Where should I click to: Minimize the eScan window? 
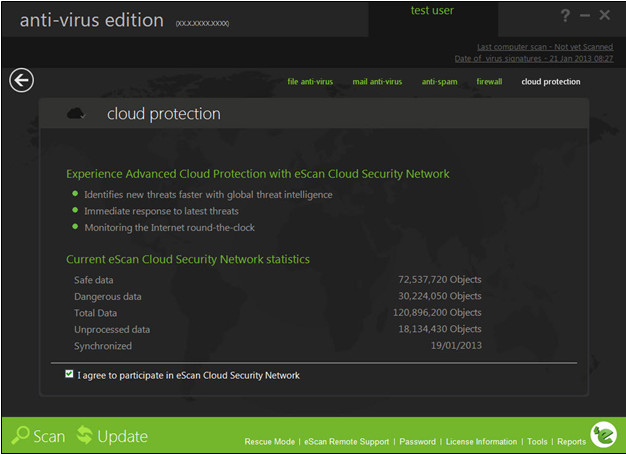(x=585, y=16)
